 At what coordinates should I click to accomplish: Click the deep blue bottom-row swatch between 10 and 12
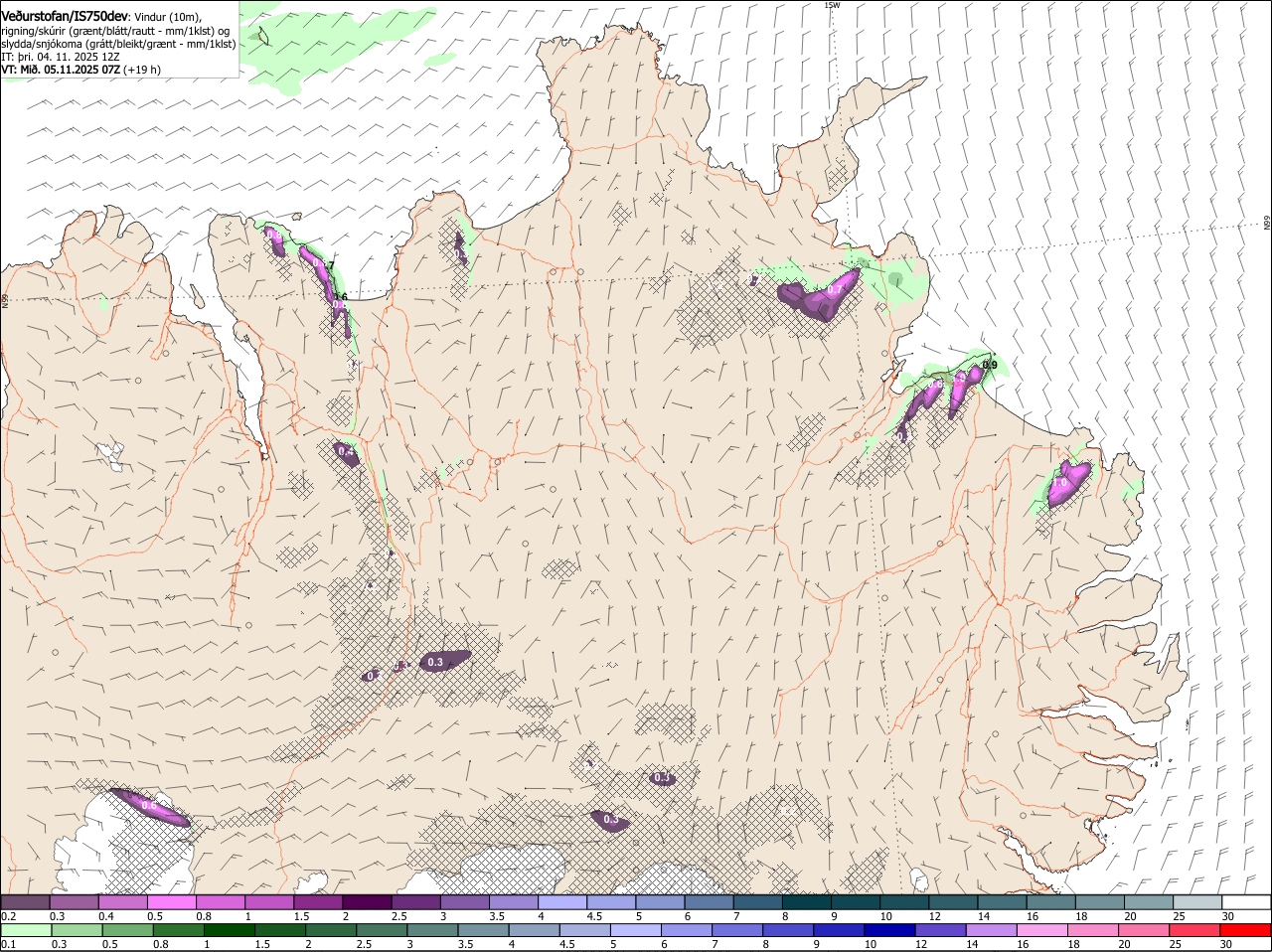[890, 931]
